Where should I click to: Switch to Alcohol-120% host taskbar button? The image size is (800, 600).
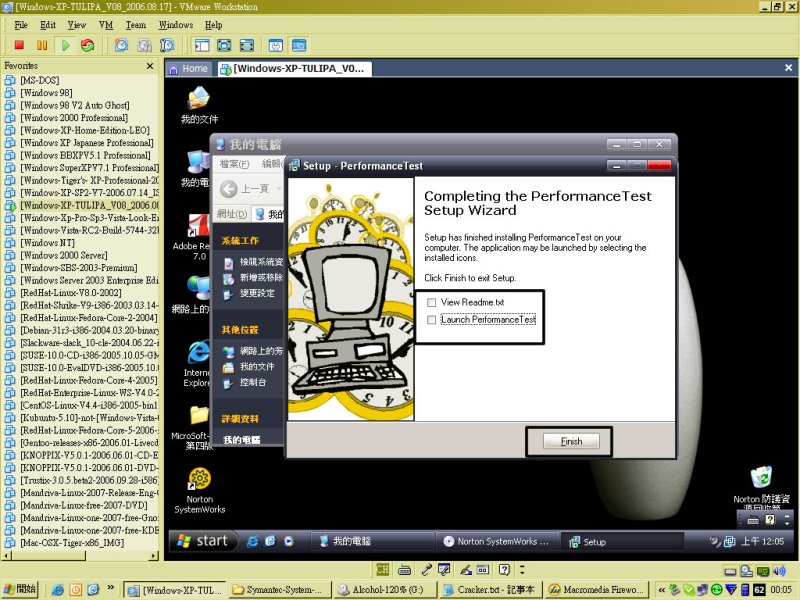coord(384,589)
